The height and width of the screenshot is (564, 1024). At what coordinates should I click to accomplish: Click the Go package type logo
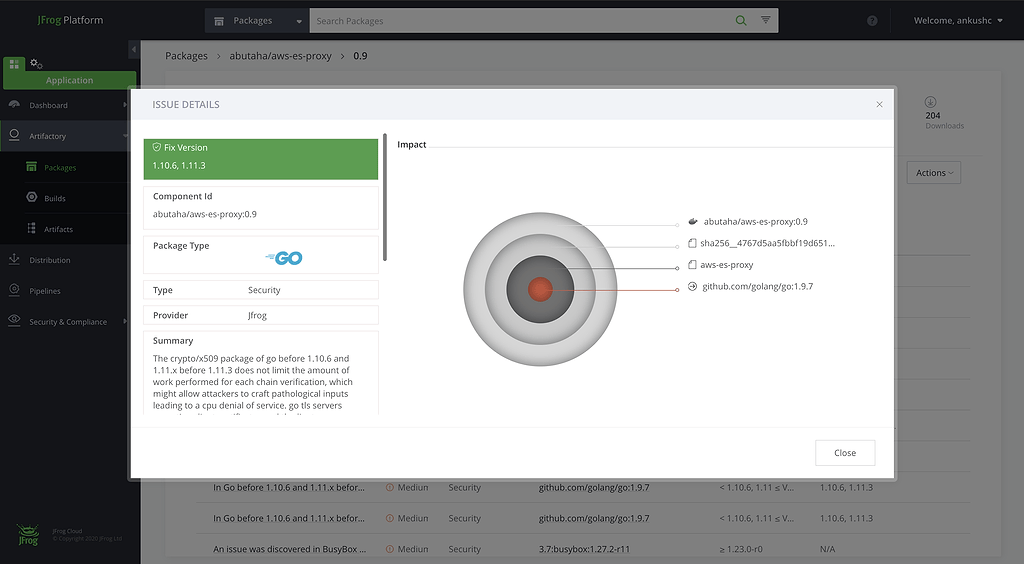click(284, 258)
